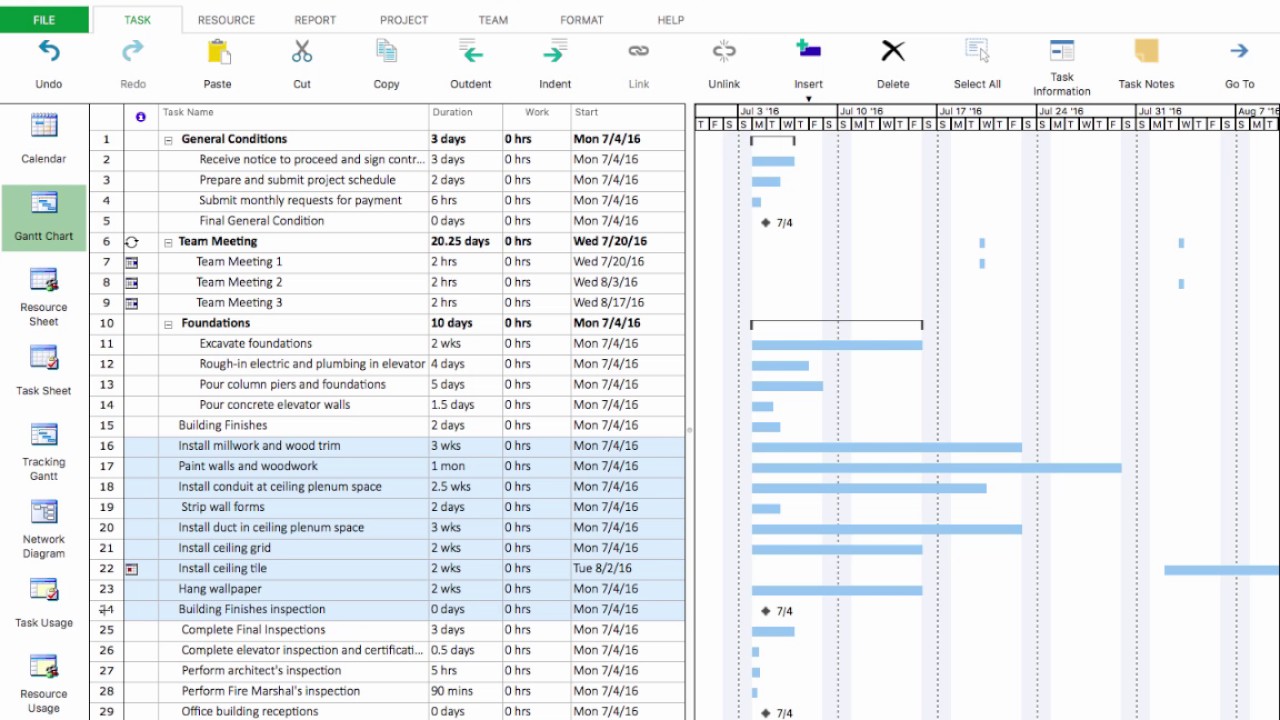Click the Copy icon

[x=386, y=51]
